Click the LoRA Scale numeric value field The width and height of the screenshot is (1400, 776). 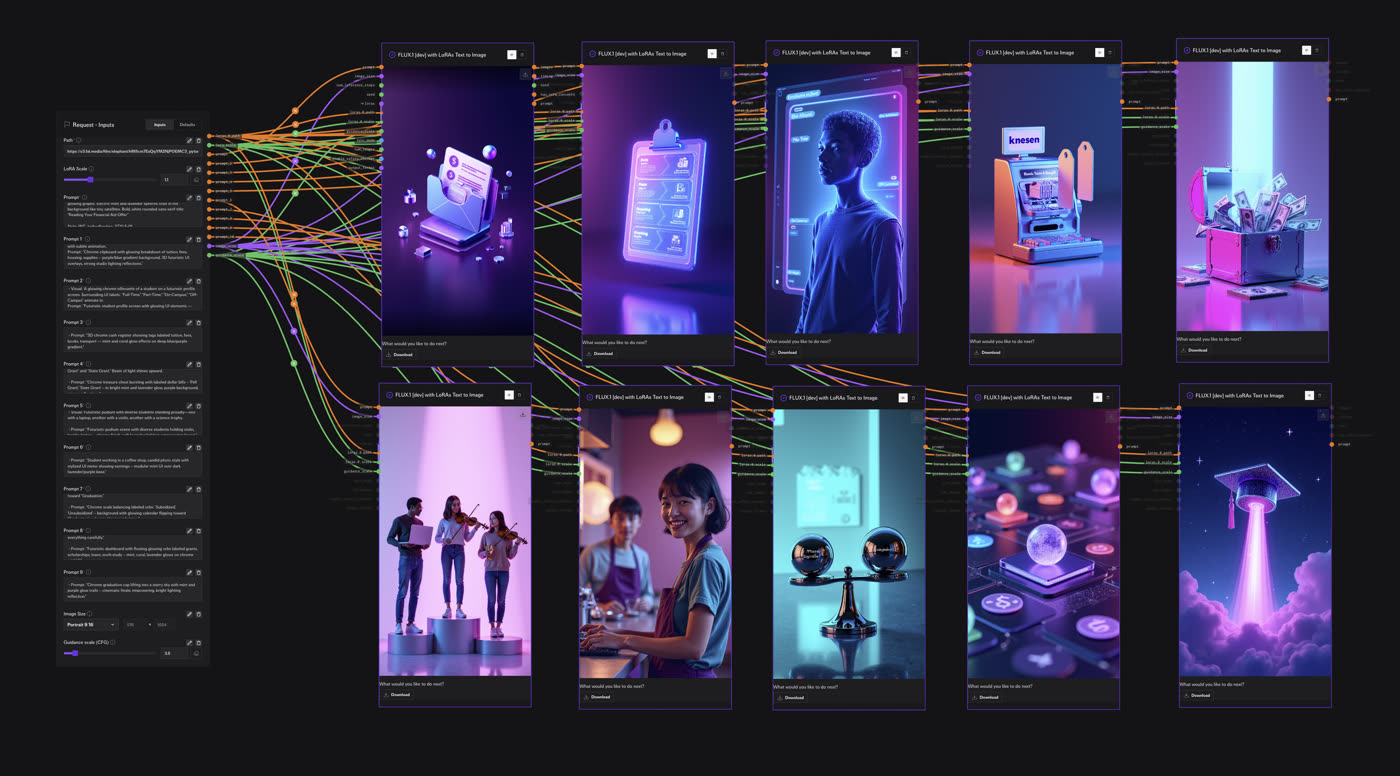click(174, 180)
